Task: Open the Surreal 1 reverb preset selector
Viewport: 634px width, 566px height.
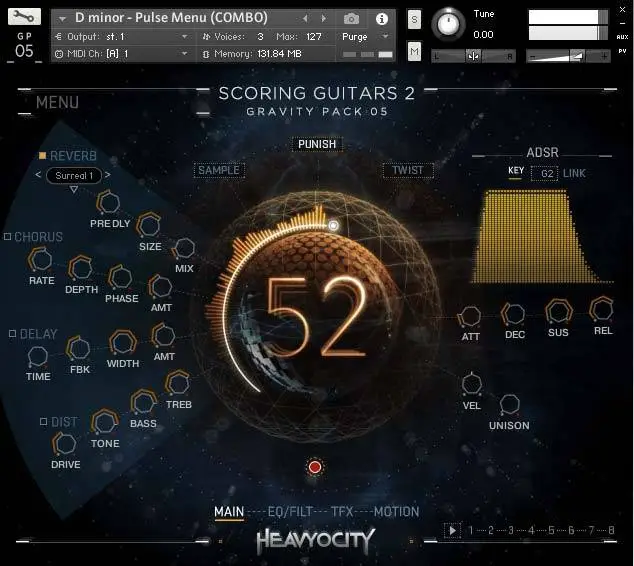Action: coord(74,175)
